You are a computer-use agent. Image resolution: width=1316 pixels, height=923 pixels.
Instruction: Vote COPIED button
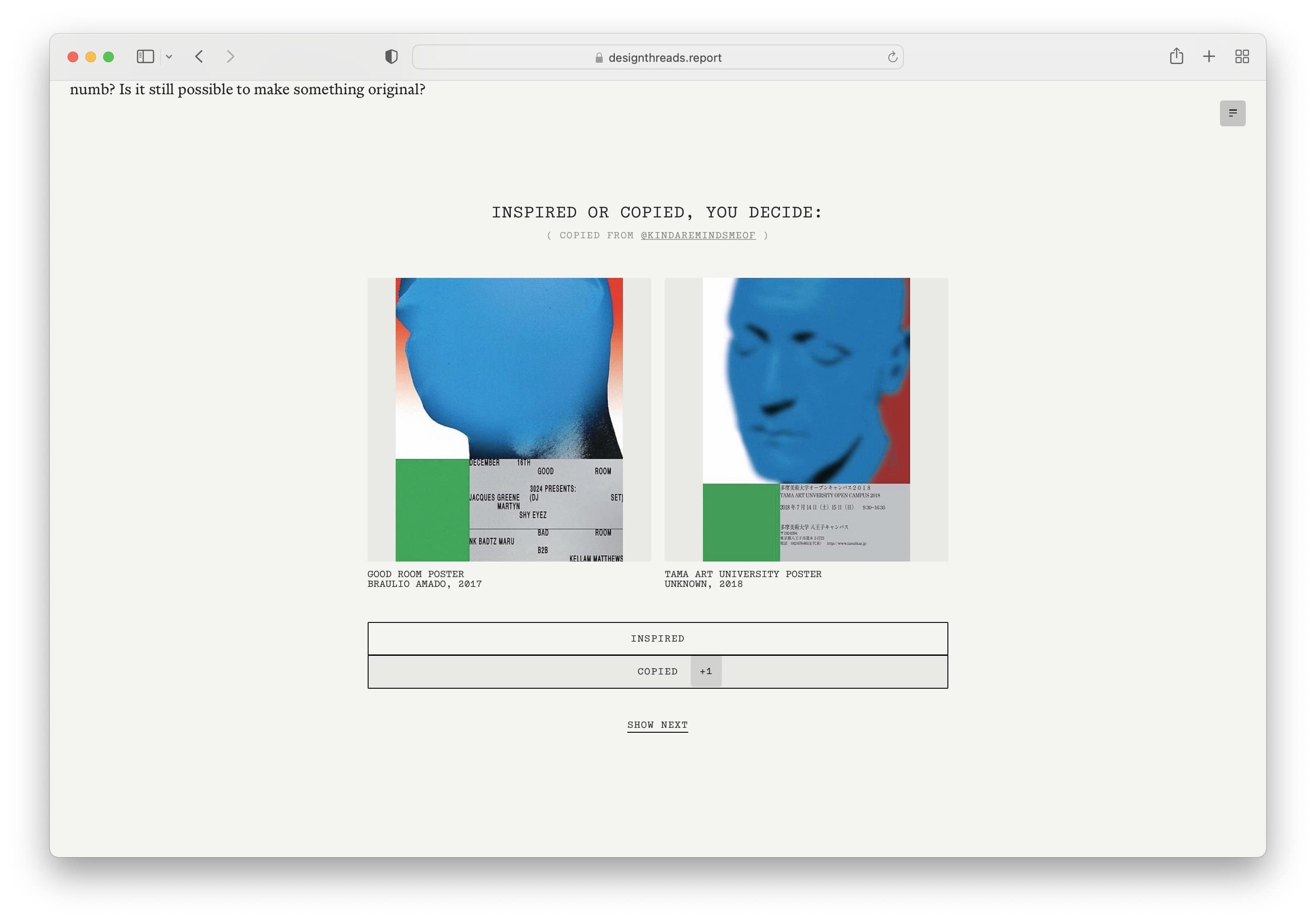tap(658, 671)
